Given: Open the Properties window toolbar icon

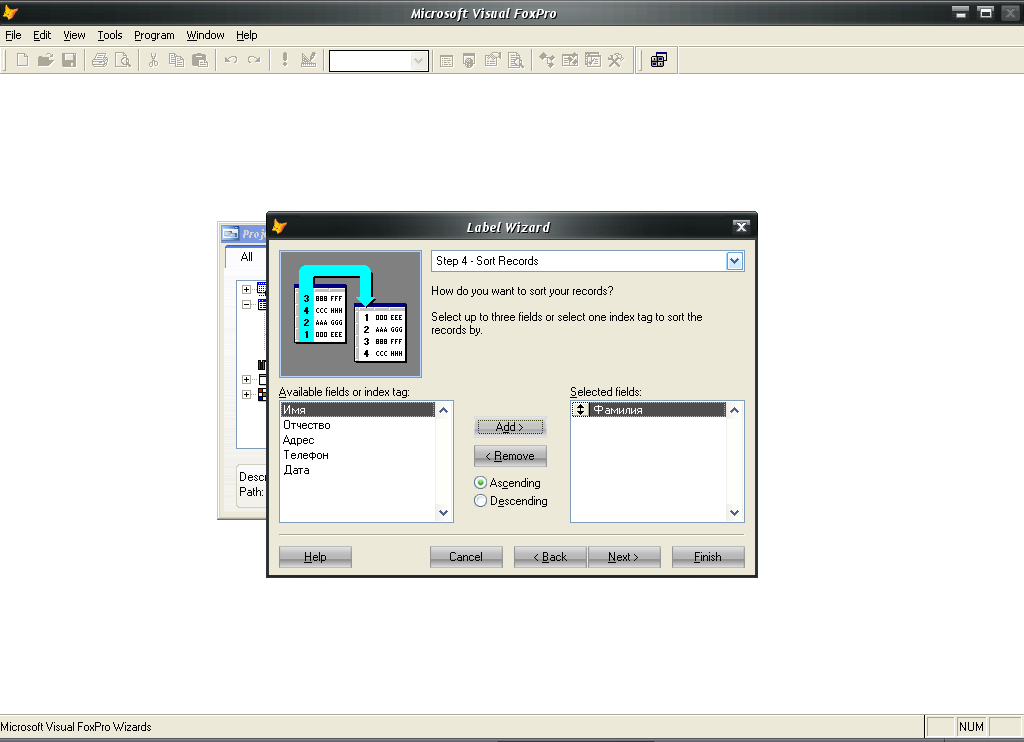Looking at the screenshot, I should tap(492, 61).
